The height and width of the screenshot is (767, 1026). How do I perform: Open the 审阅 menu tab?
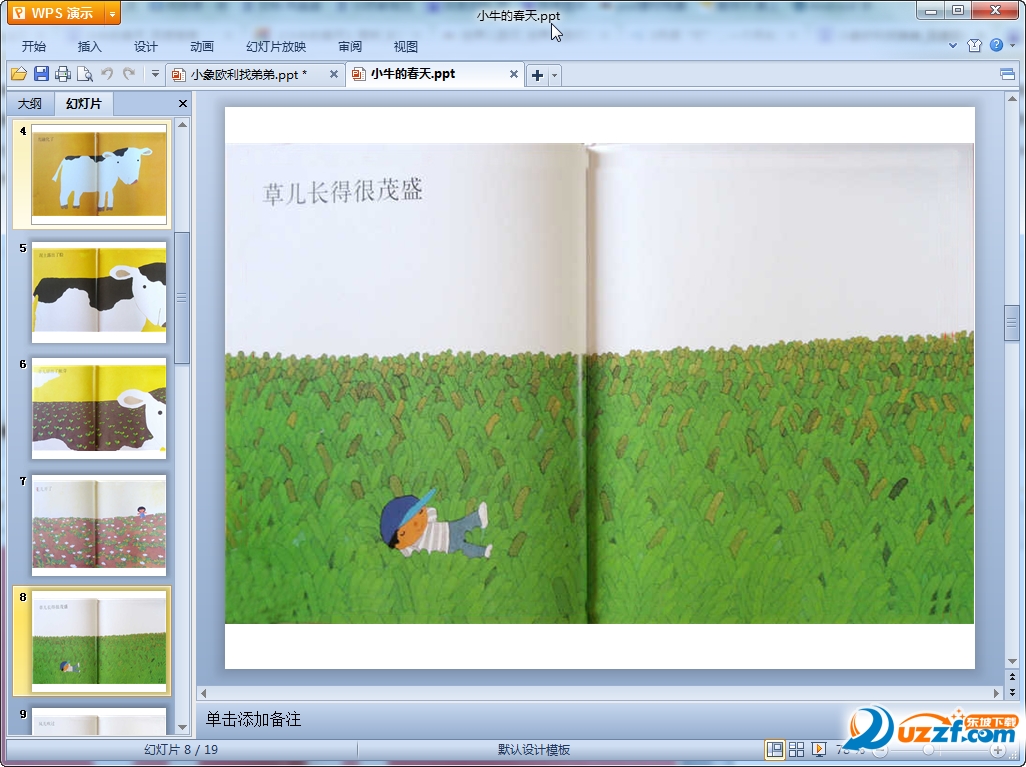pos(350,46)
